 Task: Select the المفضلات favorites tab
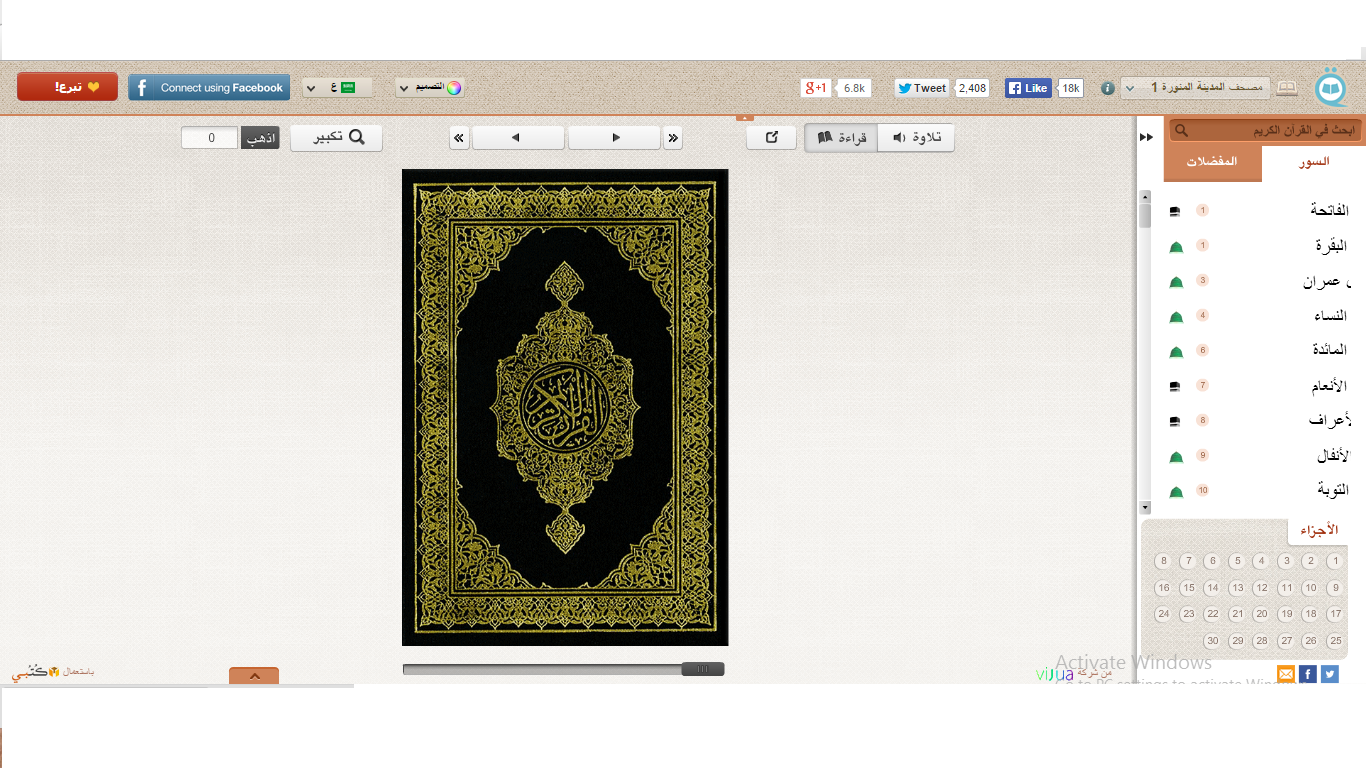coord(1212,163)
